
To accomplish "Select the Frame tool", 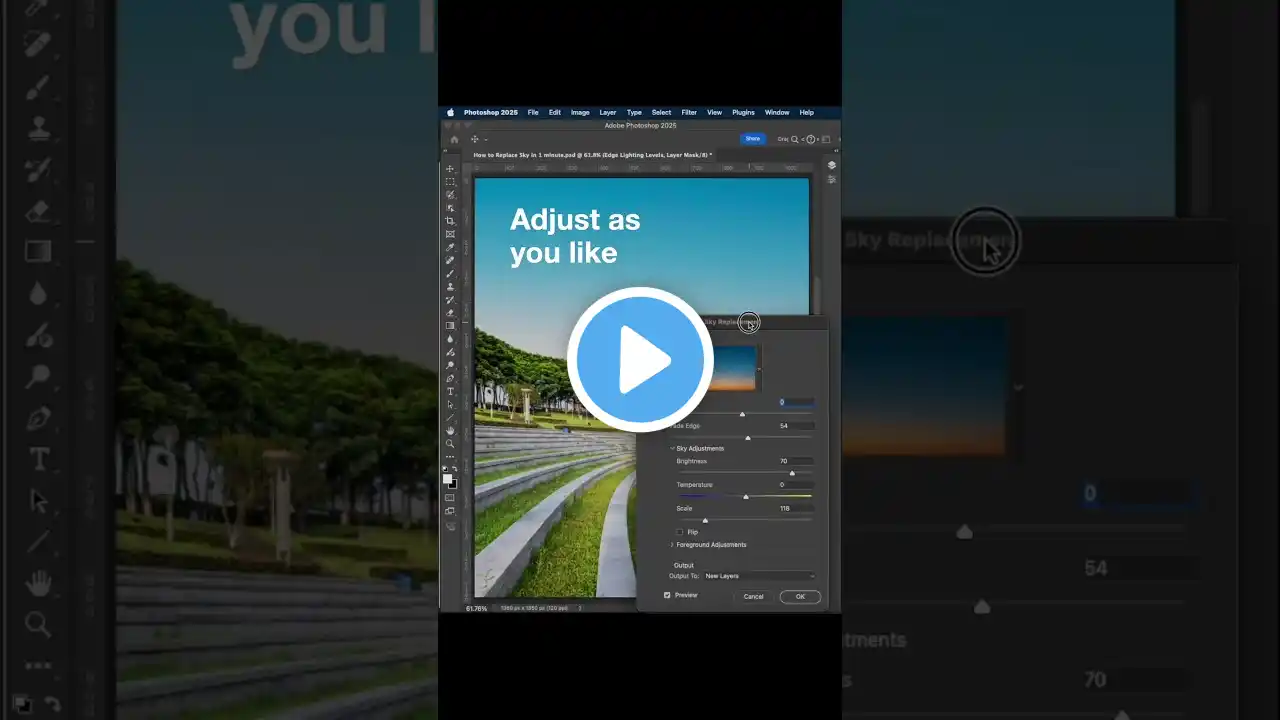I will pyautogui.click(x=450, y=233).
